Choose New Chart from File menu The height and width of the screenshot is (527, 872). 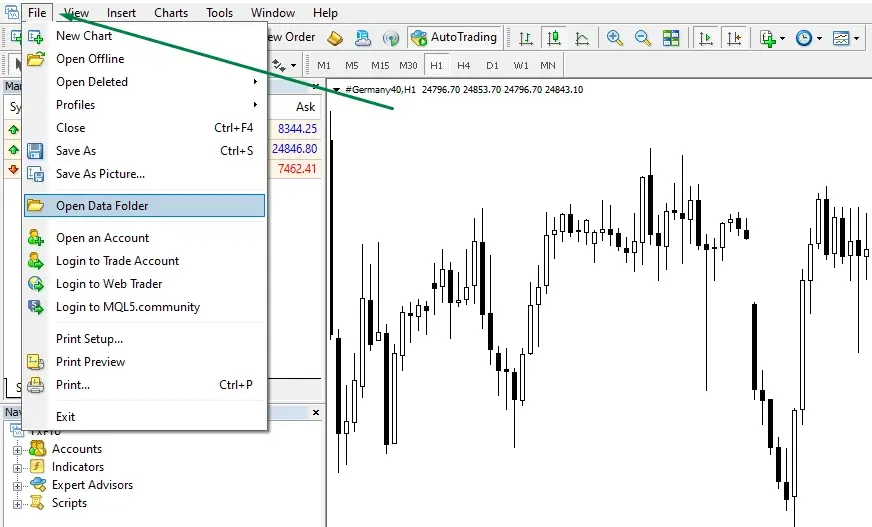pyautogui.click(x=145, y=36)
